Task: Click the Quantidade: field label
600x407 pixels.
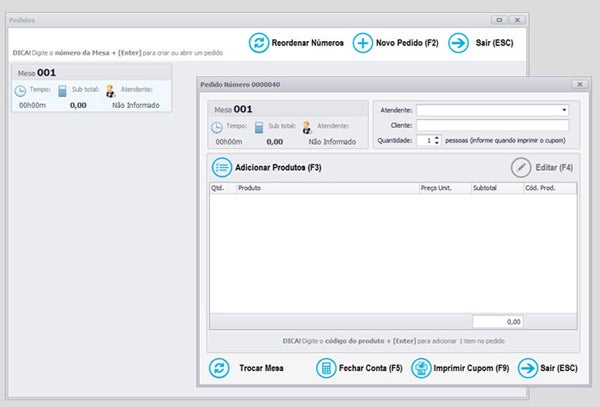Action: click(x=395, y=140)
